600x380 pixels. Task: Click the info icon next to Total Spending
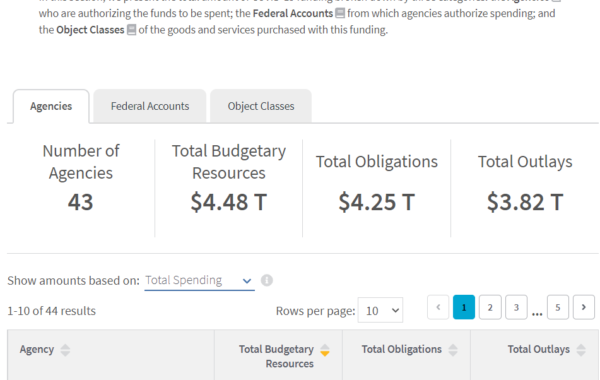(x=267, y=281)
